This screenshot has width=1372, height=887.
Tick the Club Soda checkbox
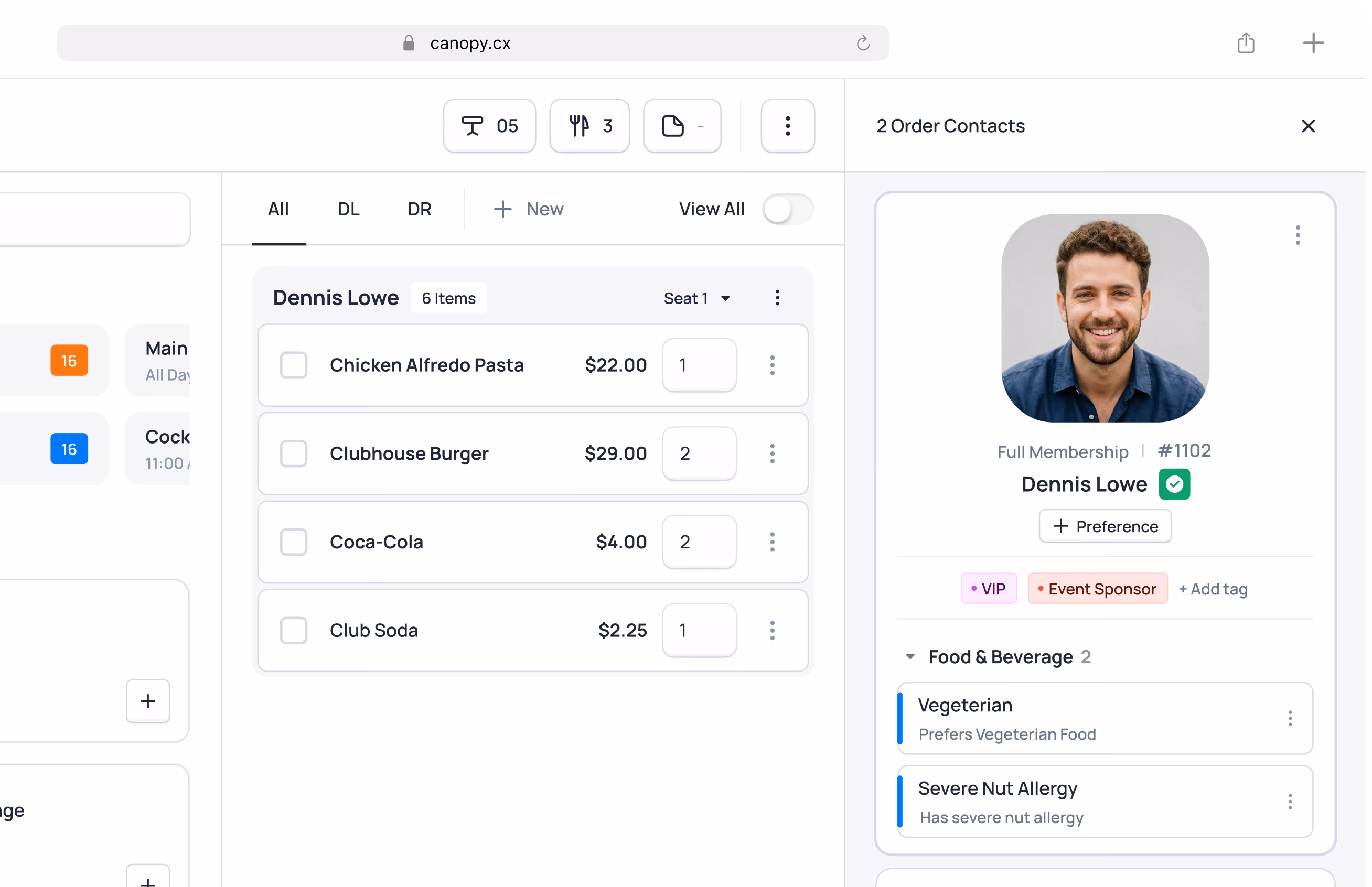pos(293,631)
